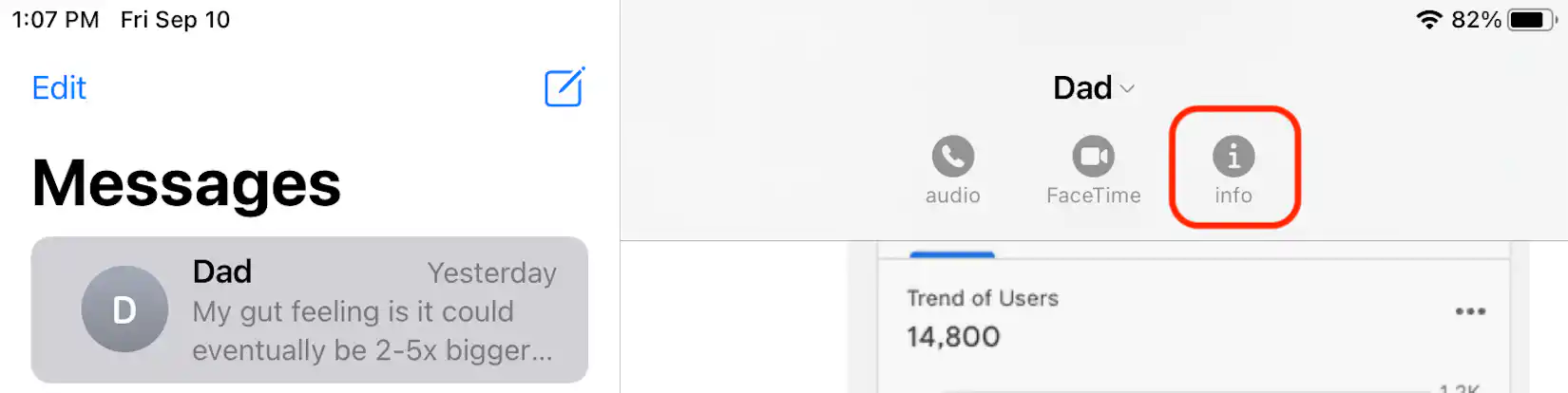Start an audio call with Dad
This screenshot has height=393, width=1568.
click(x=952, y=157)
